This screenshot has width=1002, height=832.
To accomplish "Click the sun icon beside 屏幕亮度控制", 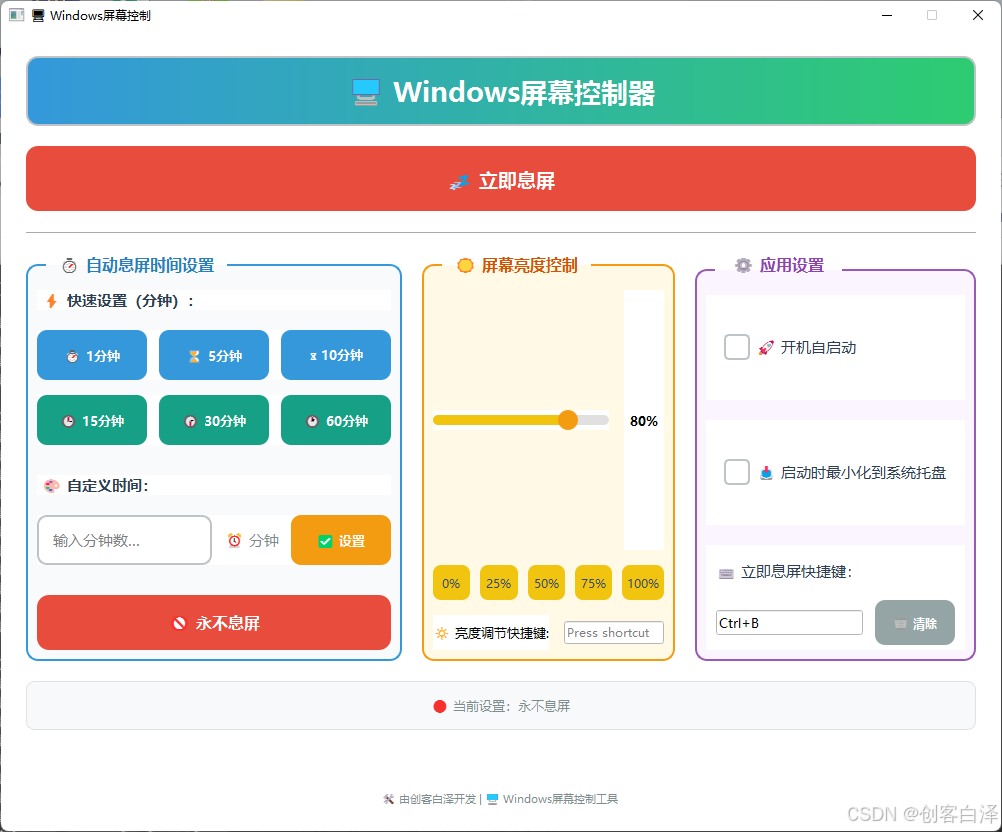I will (465, 265).
